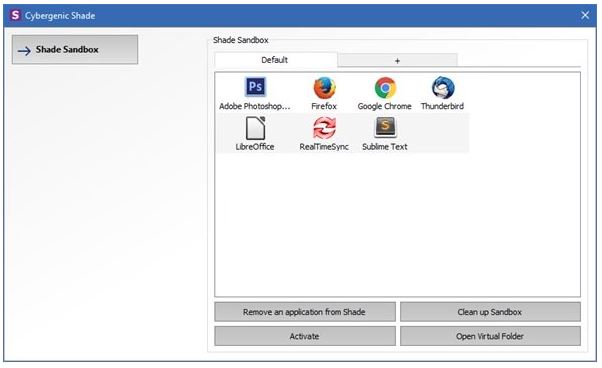This screenshot has height=368, width=602.
Task: Switch to the Default sandbox tab
Action: point(276,60)
